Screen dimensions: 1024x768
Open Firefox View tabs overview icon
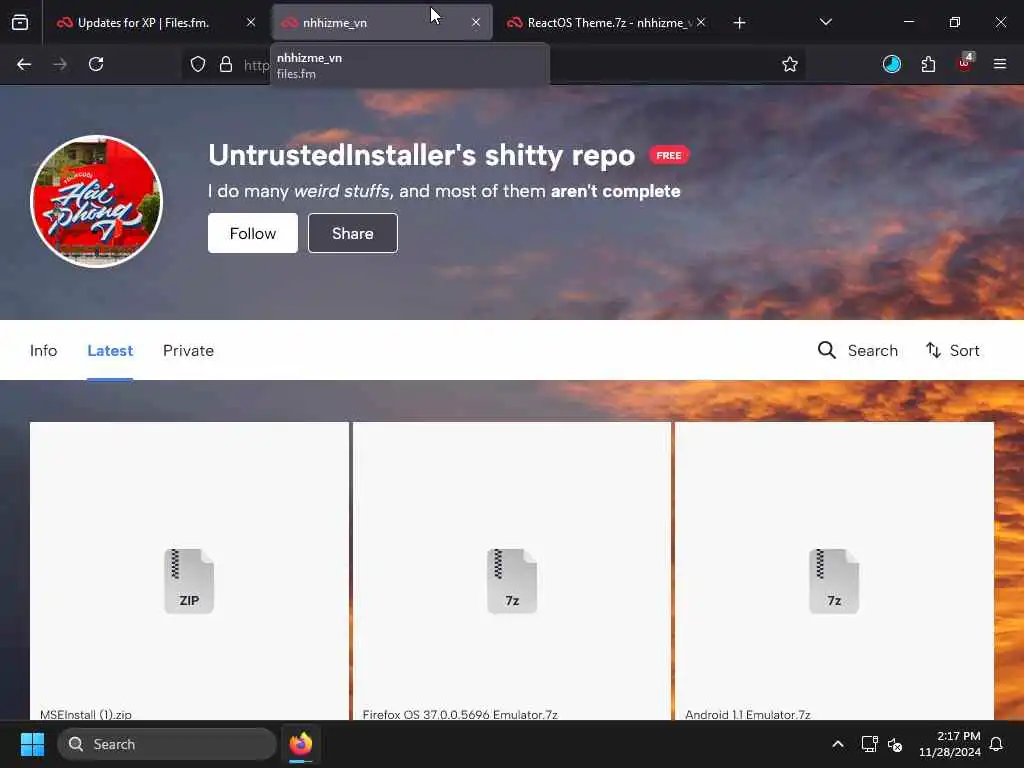20,23
